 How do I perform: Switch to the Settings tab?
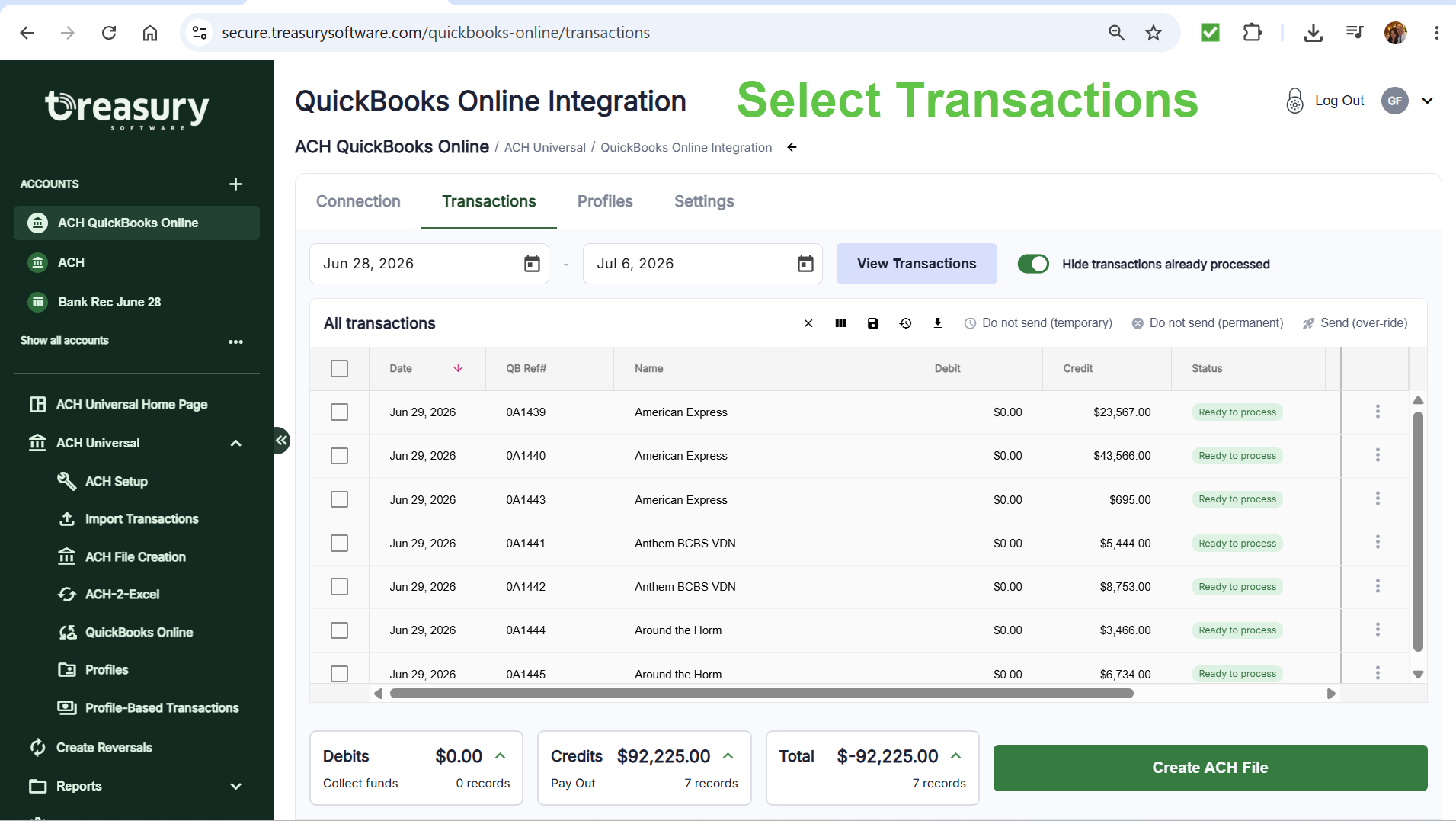pyautogui.click(x=704, y=201)
